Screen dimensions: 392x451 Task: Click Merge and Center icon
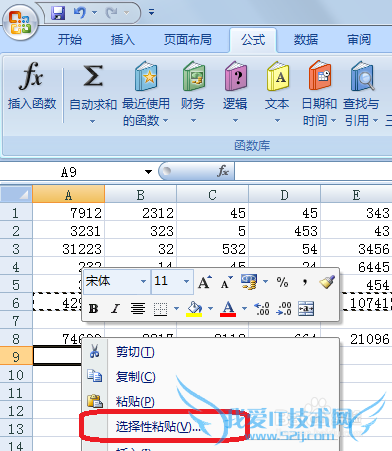(x=306, y=309)
